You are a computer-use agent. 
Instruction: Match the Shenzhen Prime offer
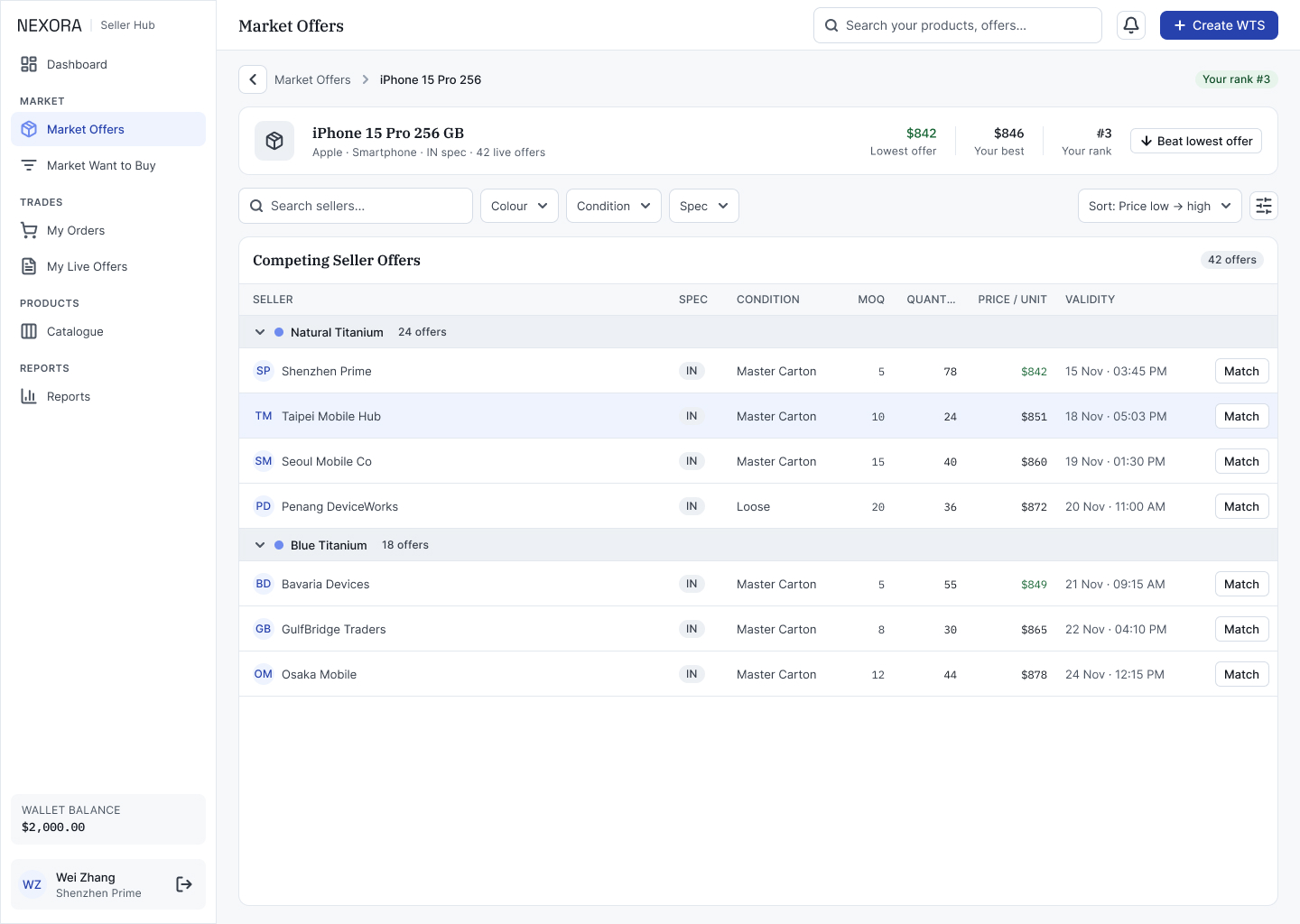click(x=1241, y=371)
